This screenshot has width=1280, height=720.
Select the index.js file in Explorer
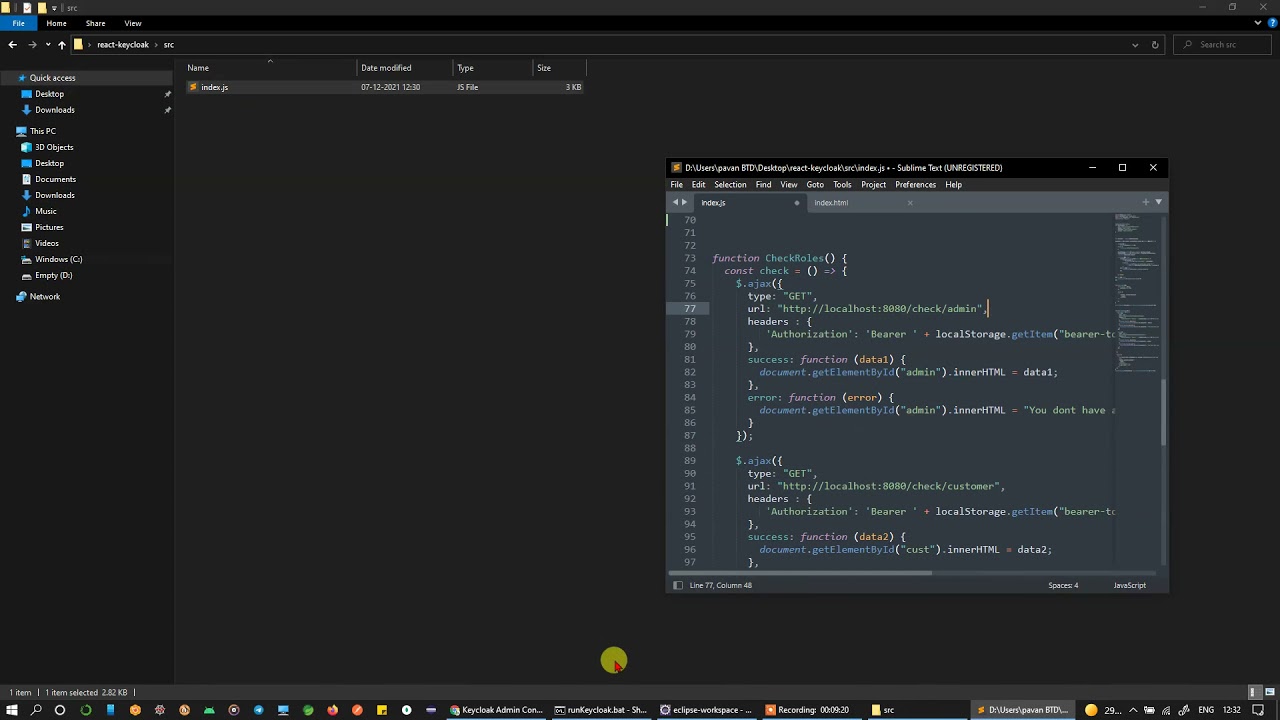tap(385, 87)
